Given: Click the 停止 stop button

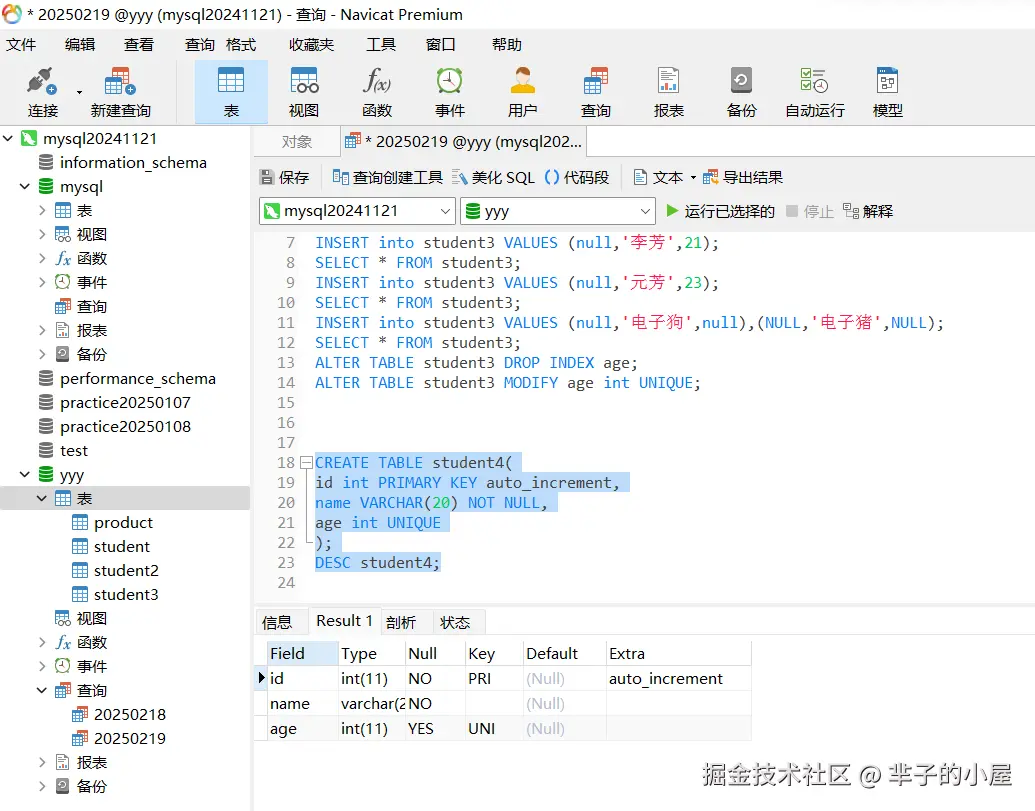Looking at the screenshot, I should [x=809, y=211].
